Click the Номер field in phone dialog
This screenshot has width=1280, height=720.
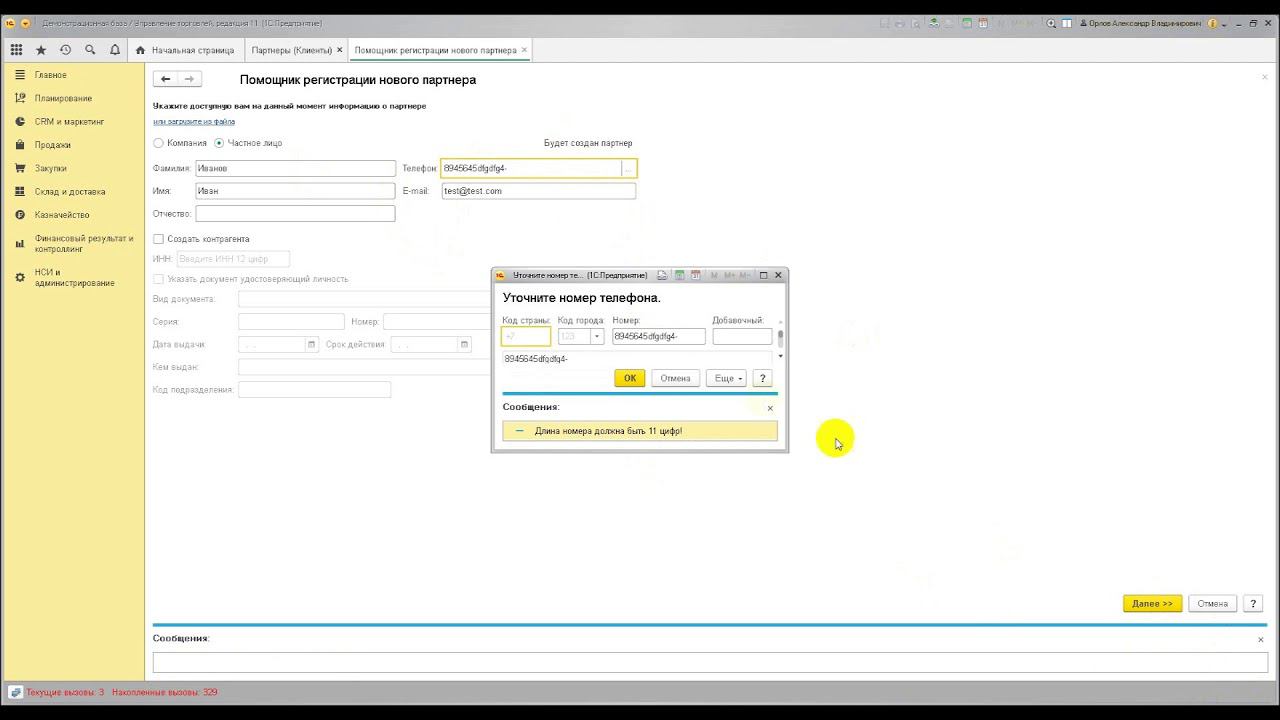(x=659, y=337)
